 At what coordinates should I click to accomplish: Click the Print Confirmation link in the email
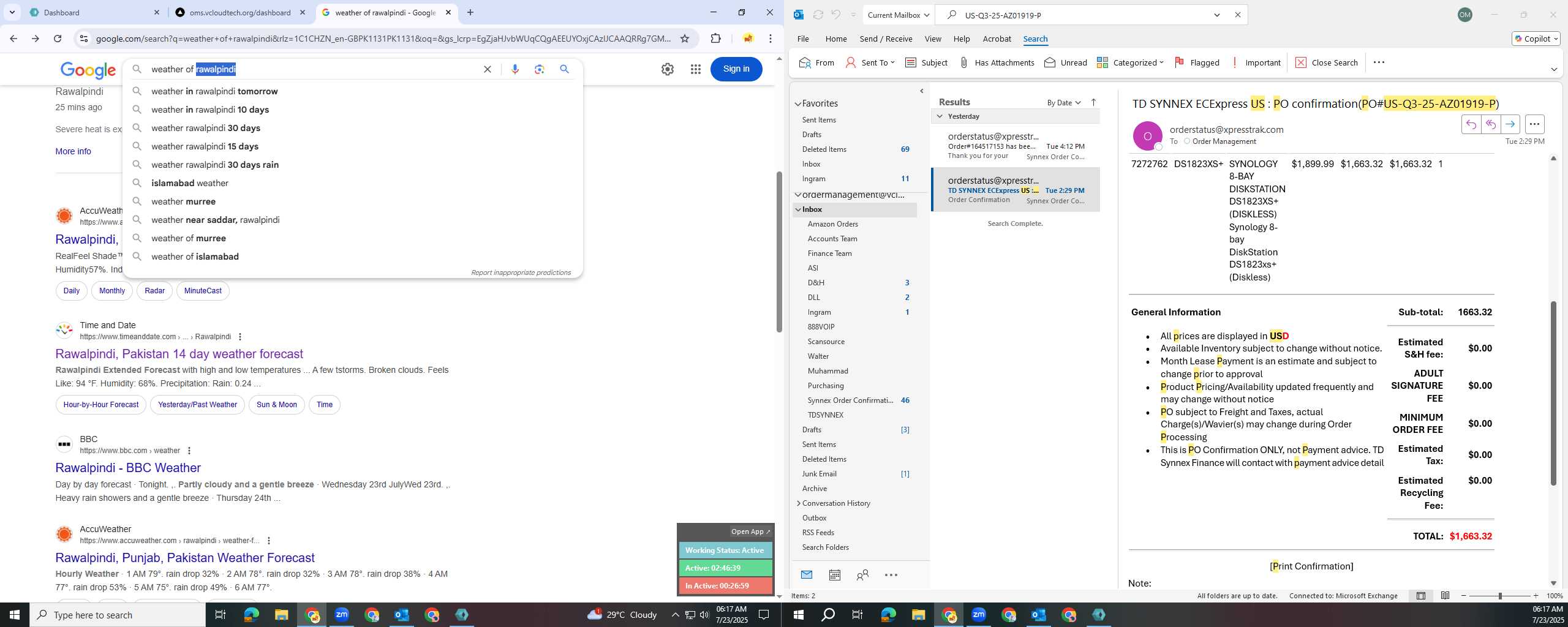pos(1311,566)
